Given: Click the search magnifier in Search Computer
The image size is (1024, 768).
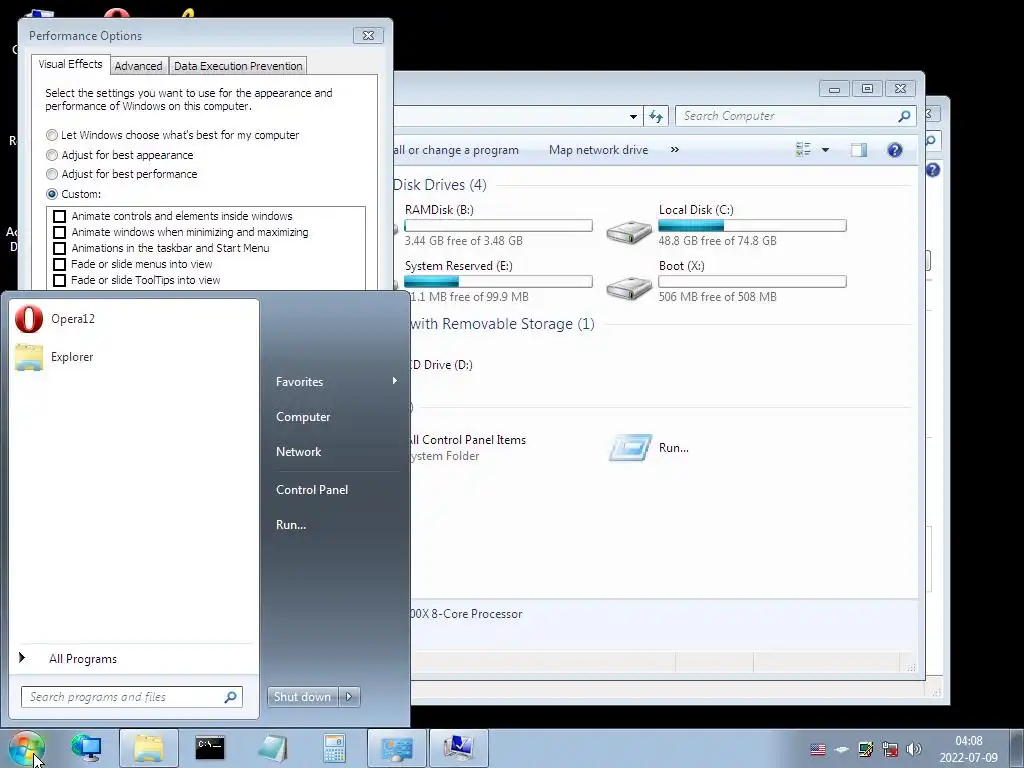Looking at the screenshot, I should pyautogui.click(x=904, y=116).
